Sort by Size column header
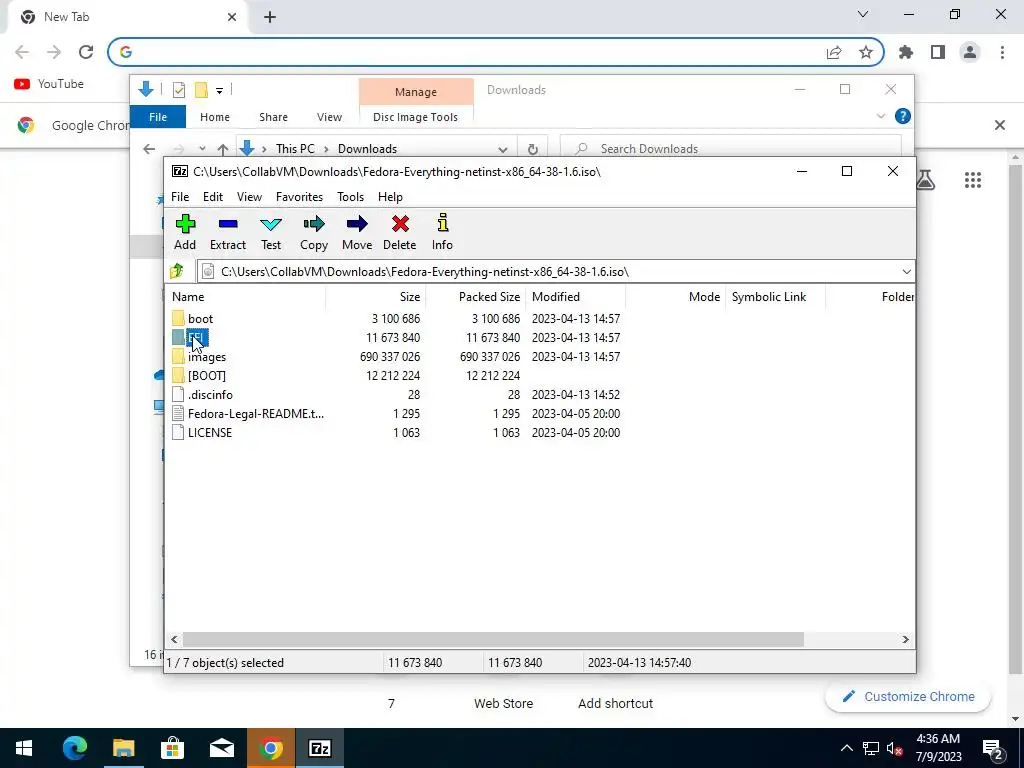Image resolution: width=1024 pixels, height=768 pixels. [x=376, y=296]
